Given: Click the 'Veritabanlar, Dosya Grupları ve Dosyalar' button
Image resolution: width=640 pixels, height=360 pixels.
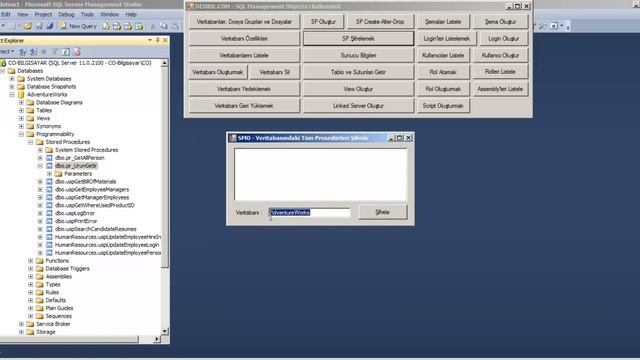Looking at the screenshot, I should pos(244,22).
